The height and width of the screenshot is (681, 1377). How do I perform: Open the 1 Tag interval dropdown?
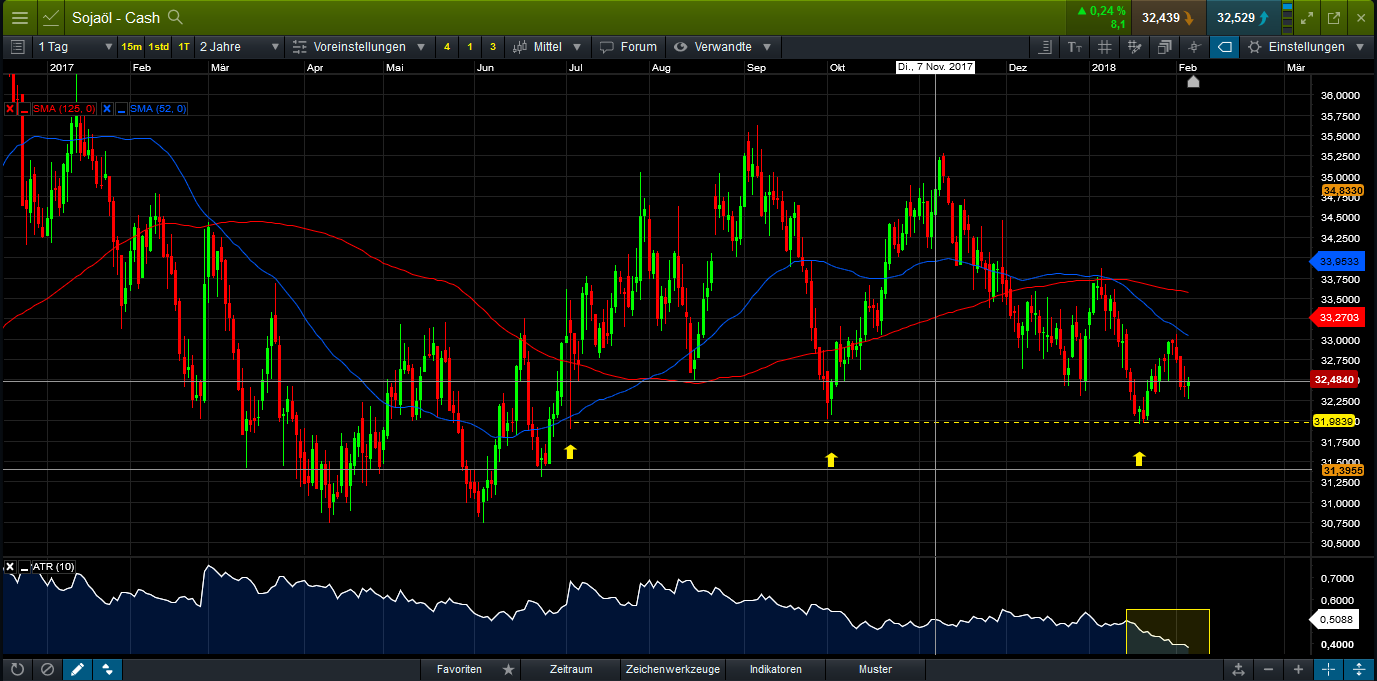pyautogui.click(x=75, y=47)
